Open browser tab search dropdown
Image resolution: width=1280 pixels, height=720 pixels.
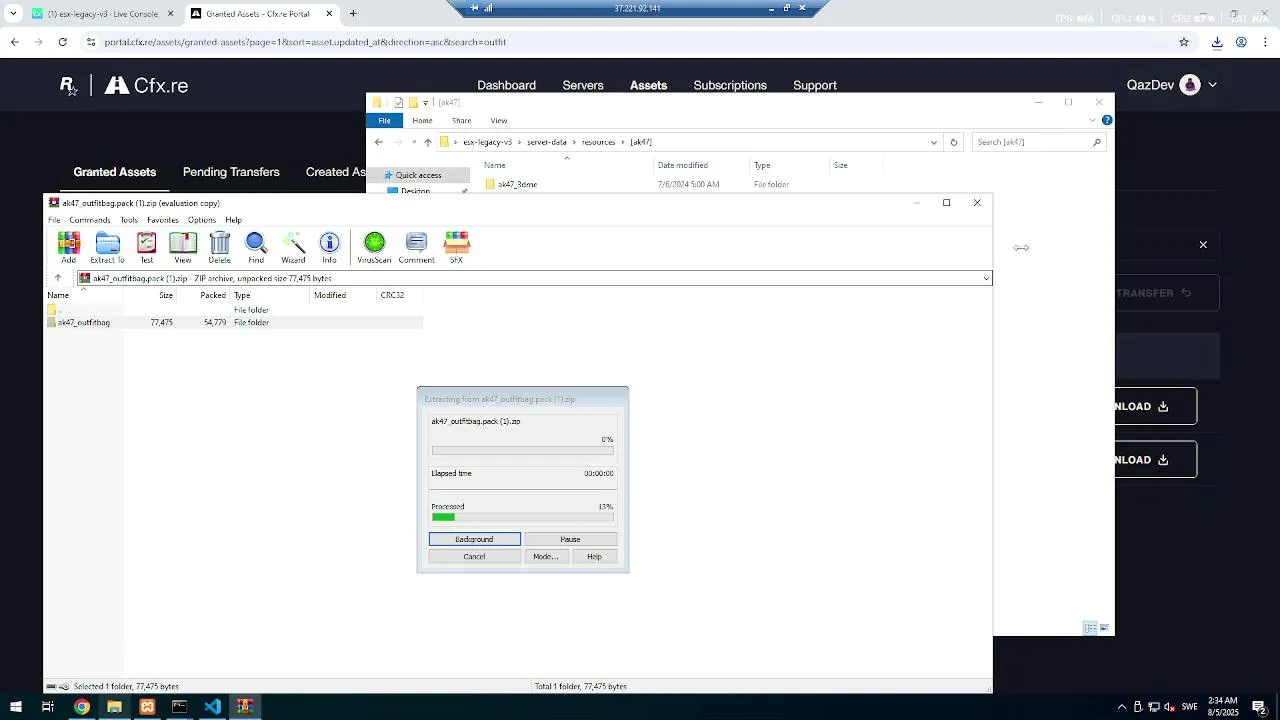(13, 14)
